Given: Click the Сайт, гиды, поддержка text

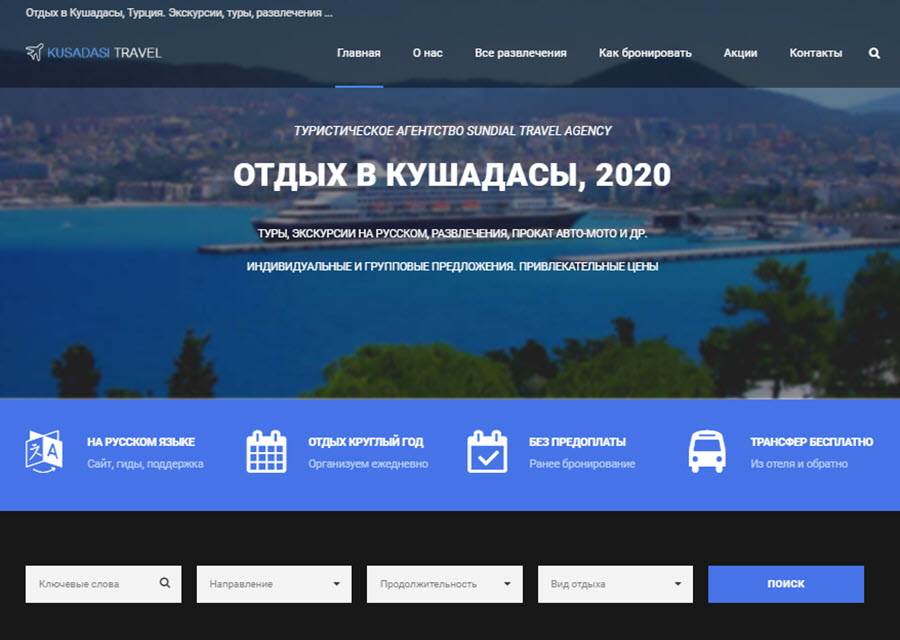Looking at the screenshot, I should coord(145,464).
